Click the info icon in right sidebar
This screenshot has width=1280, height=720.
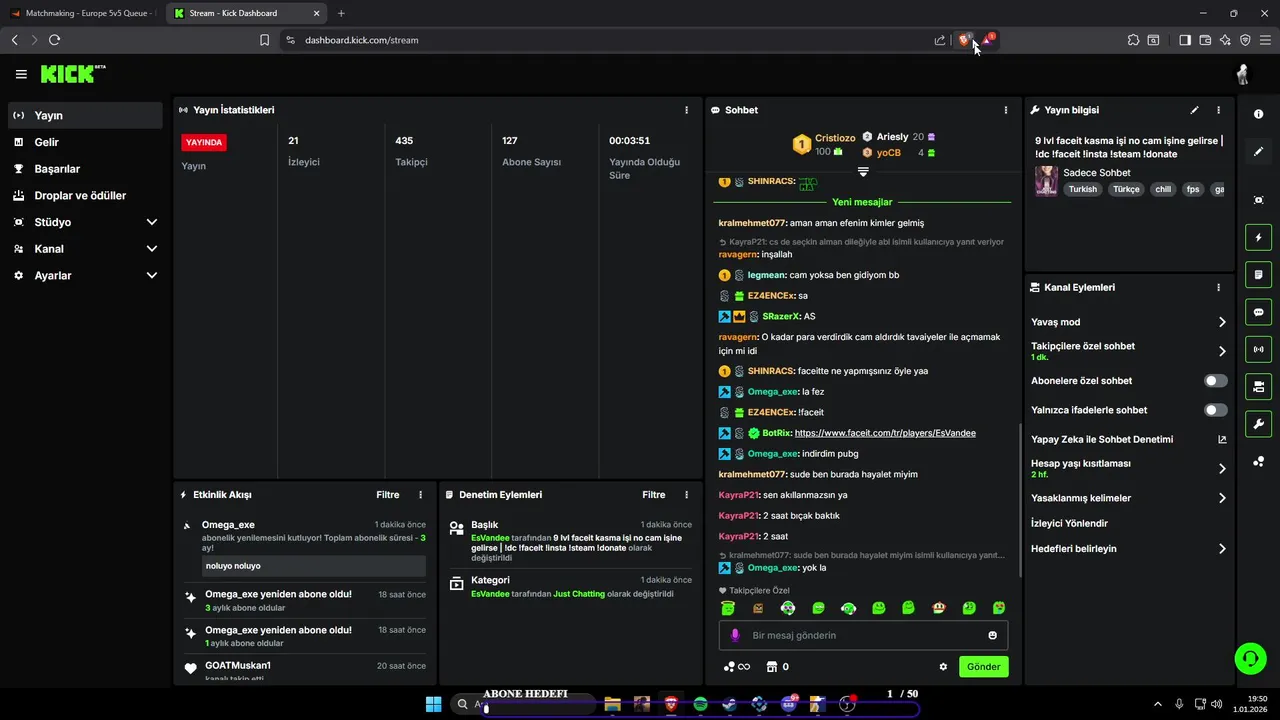point(1259,114)
